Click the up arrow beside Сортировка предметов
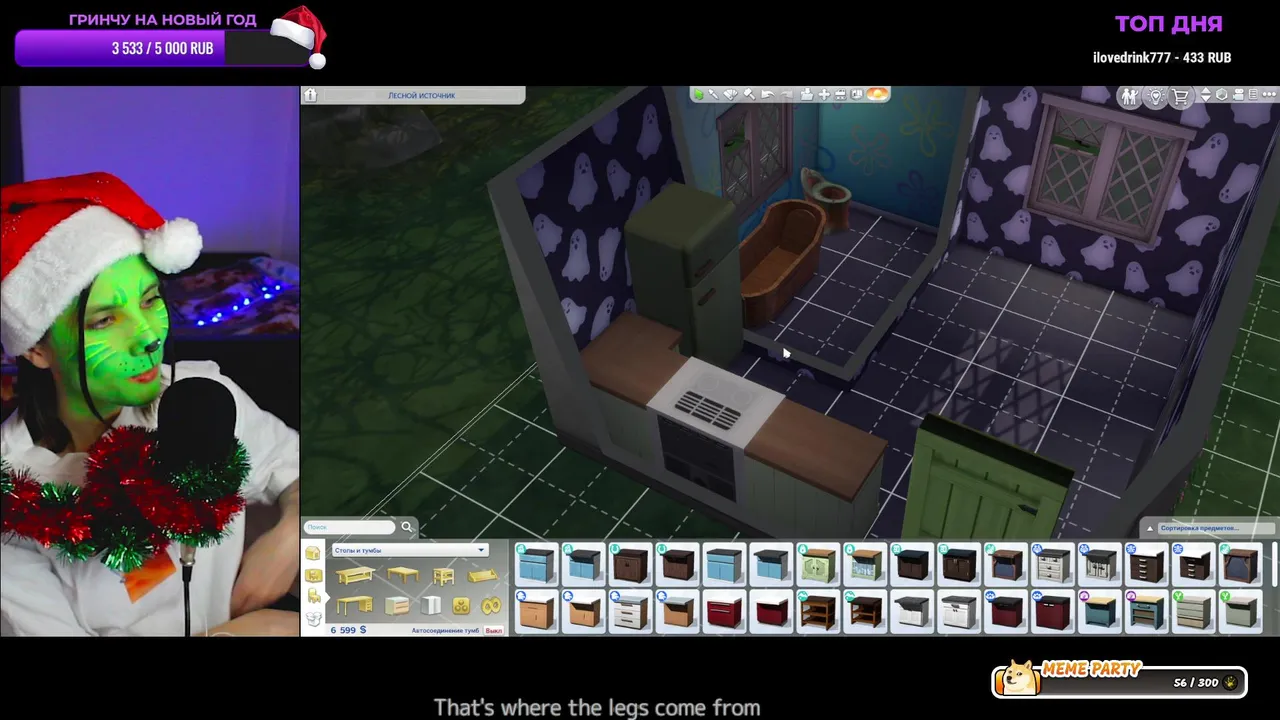 [1150, 529]
